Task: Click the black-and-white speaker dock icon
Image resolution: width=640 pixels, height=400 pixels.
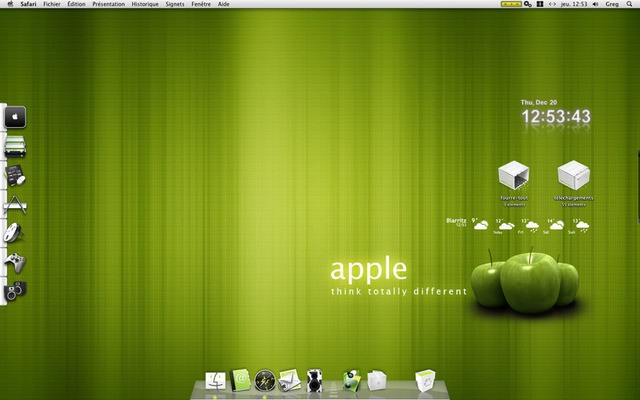Action: click(x=314, y=380)
